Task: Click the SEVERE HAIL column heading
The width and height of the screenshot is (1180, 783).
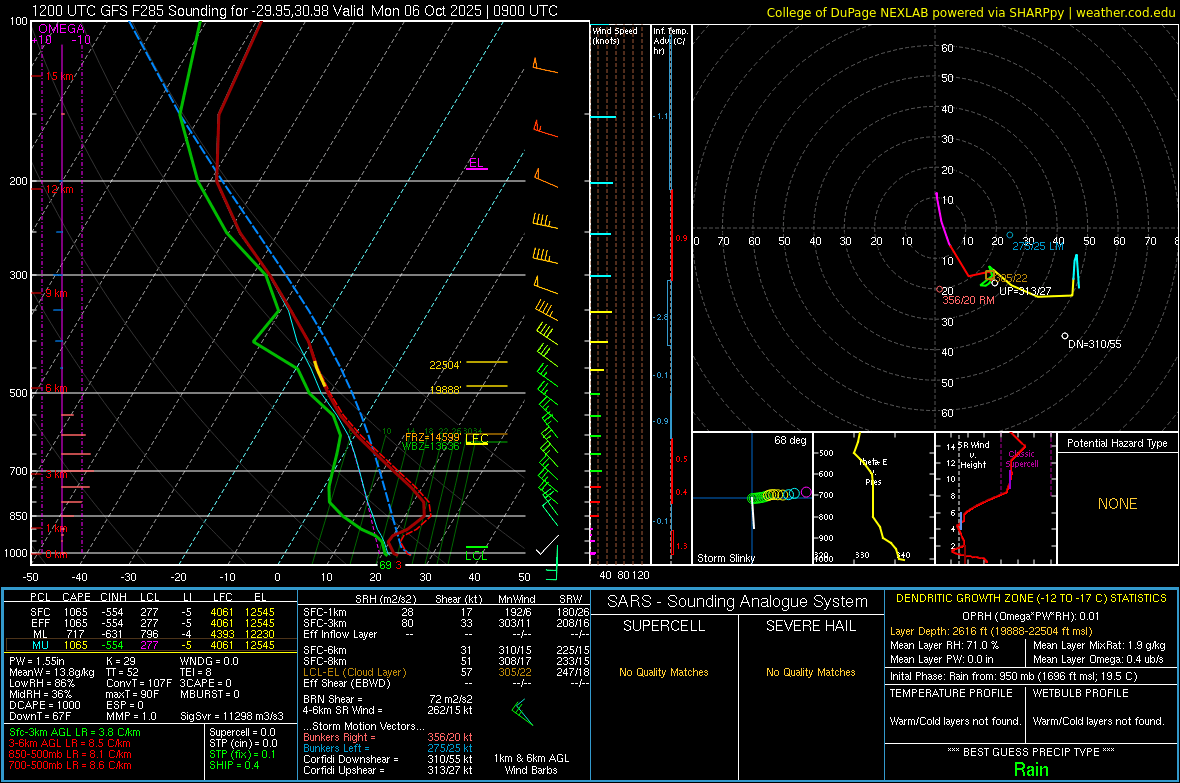Action: [x=810, y=626]
